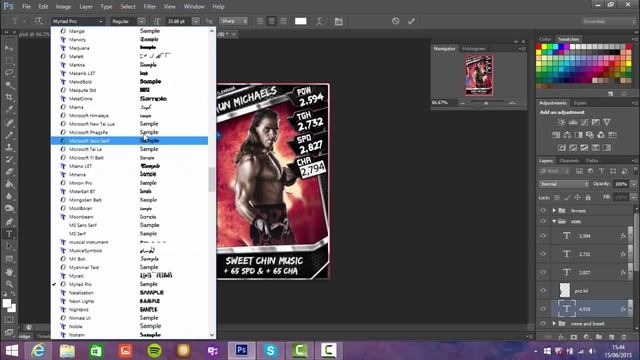The height and width of the screenshot is (360, 640).
Task: Open the Opacity dropdown arrow
Action: point(633,184)
